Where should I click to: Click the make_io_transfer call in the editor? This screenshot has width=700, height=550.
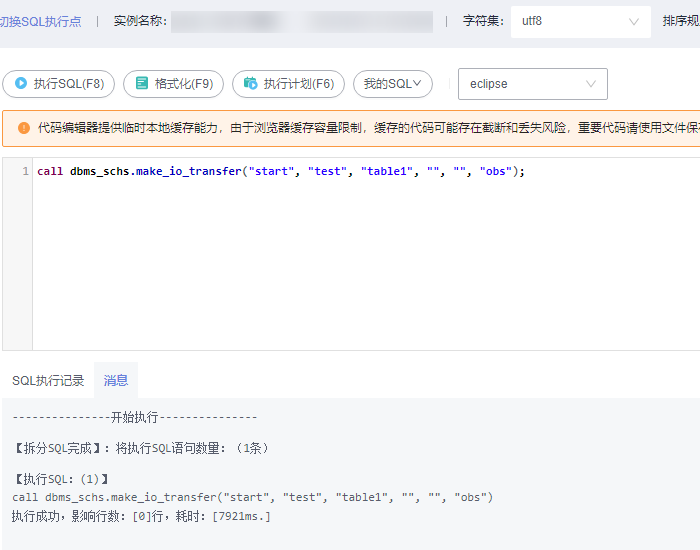click(188, 171)
